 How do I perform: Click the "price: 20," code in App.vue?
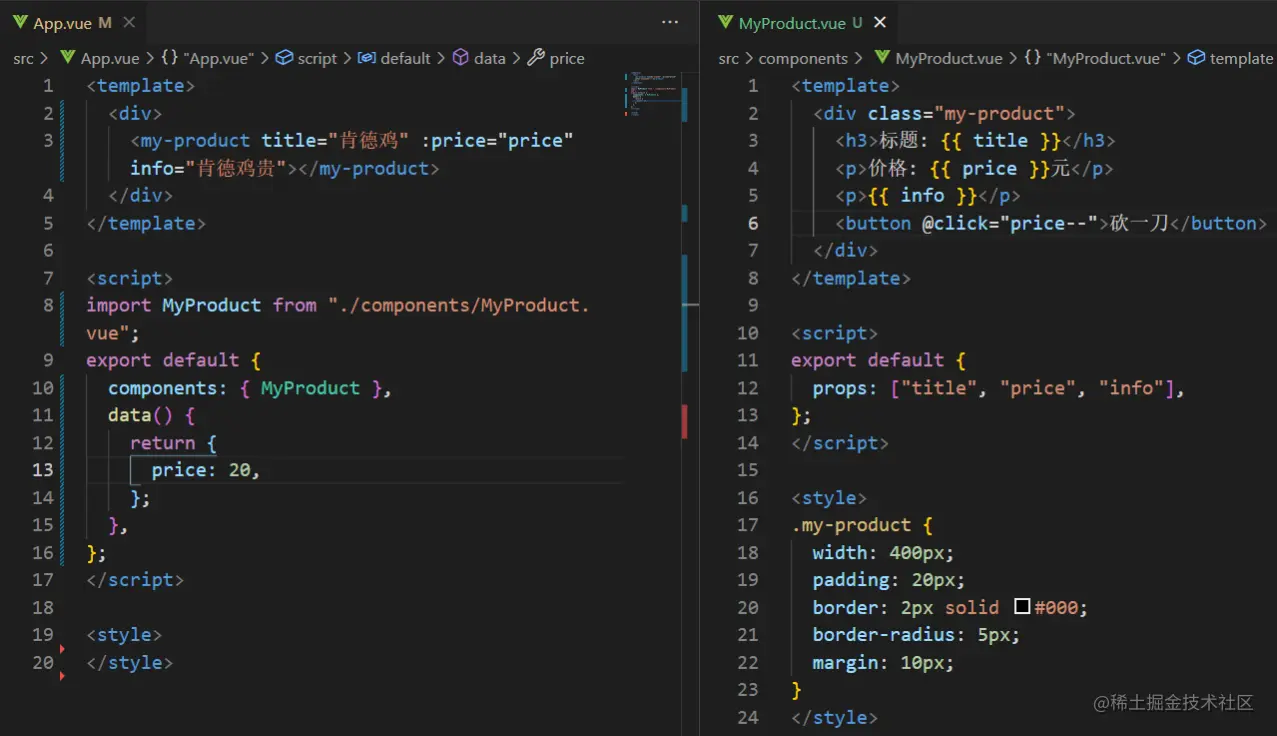[x=205, y=470]
